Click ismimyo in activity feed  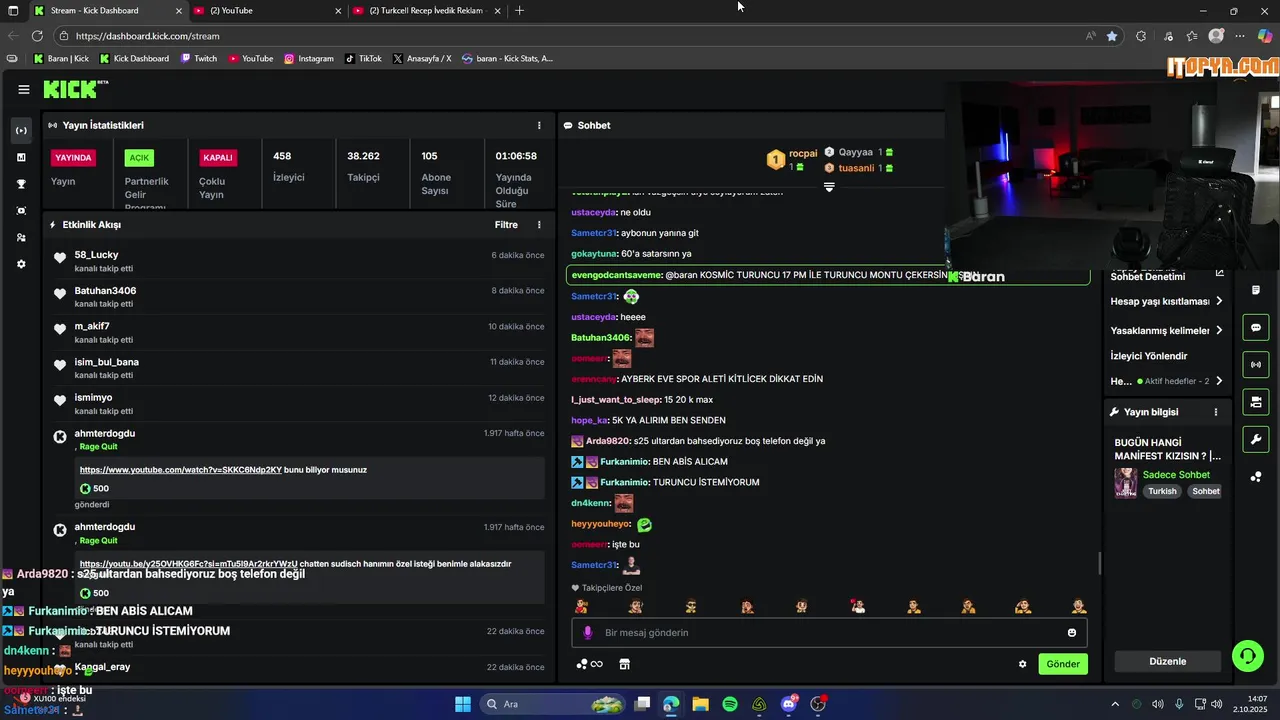click(x=93, y=398)
